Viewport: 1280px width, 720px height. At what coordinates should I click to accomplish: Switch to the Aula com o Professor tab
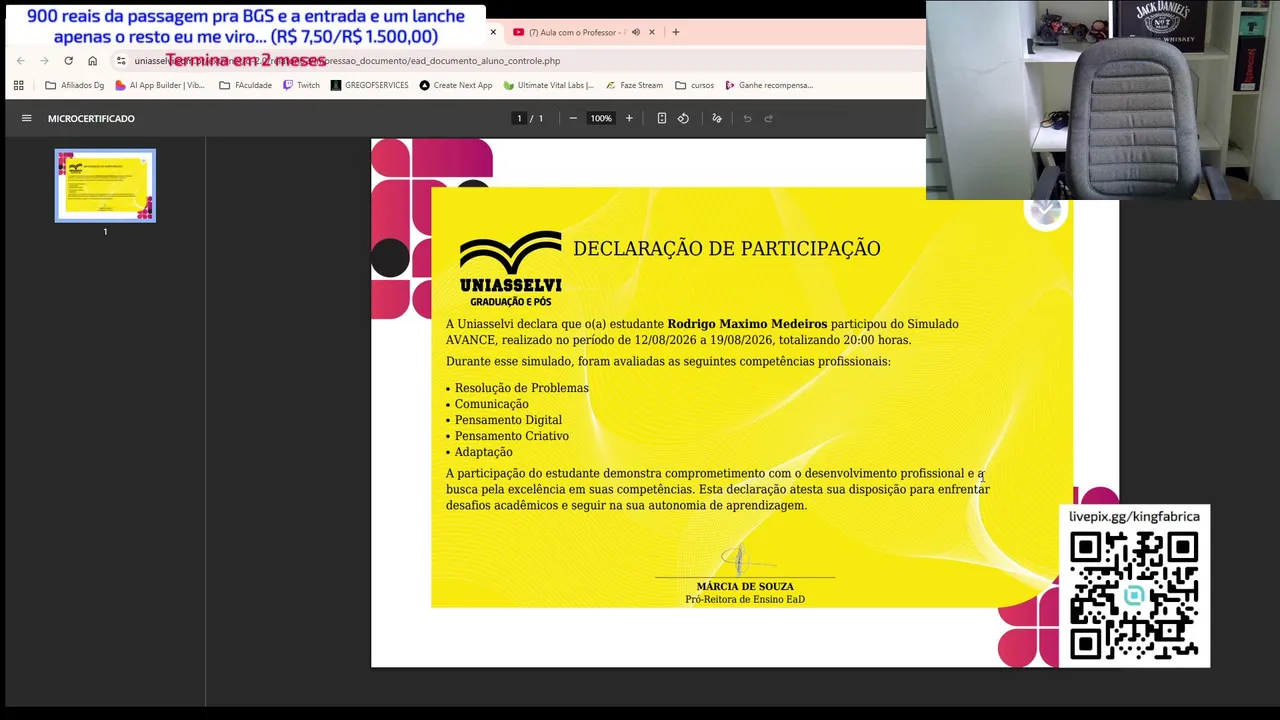(577, 32)
